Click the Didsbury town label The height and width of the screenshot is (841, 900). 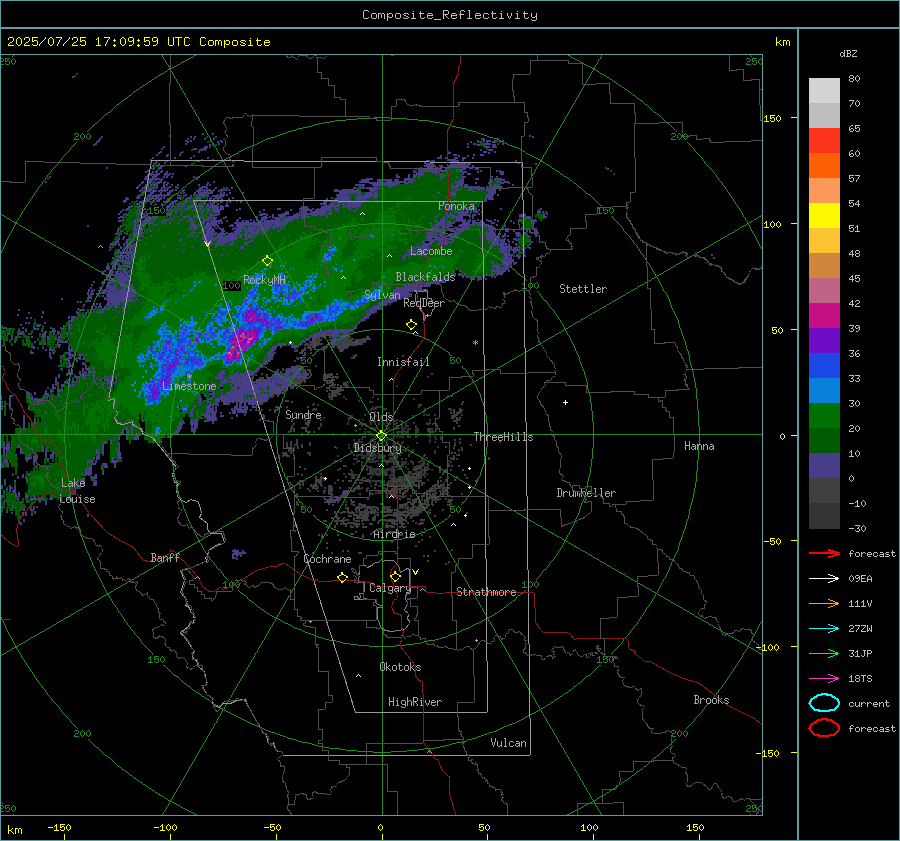point(377,448)
